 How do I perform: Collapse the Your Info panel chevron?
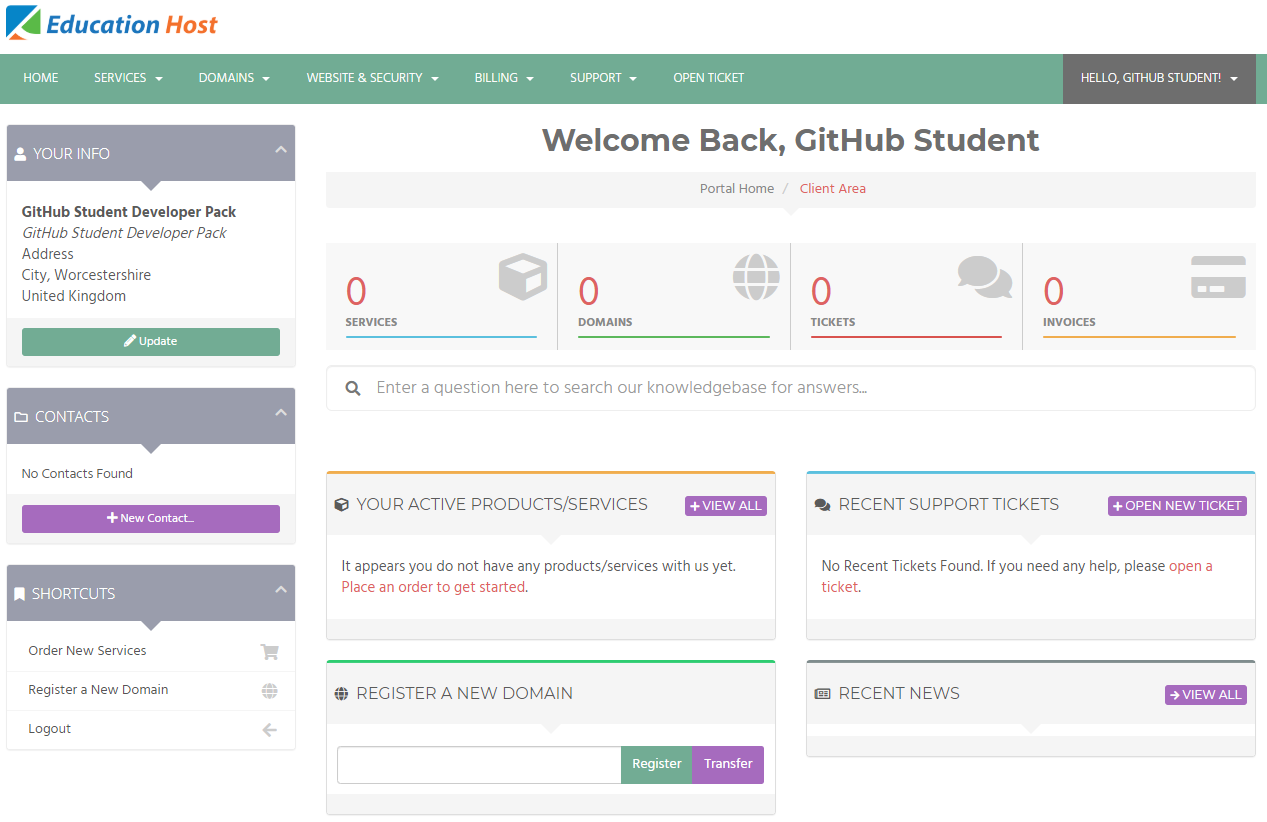281,150
